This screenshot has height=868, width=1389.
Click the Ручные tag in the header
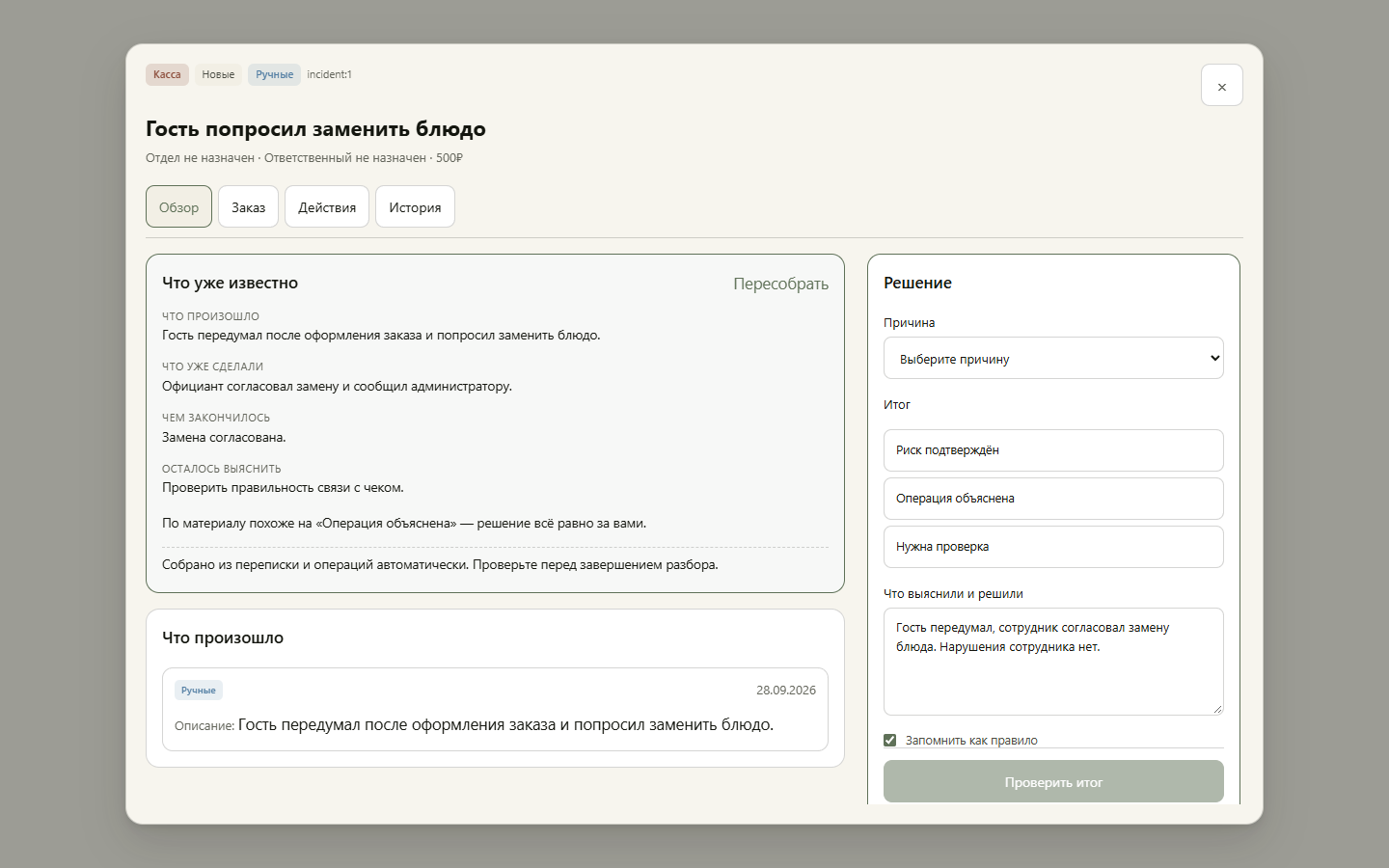(x=274, y=74)
